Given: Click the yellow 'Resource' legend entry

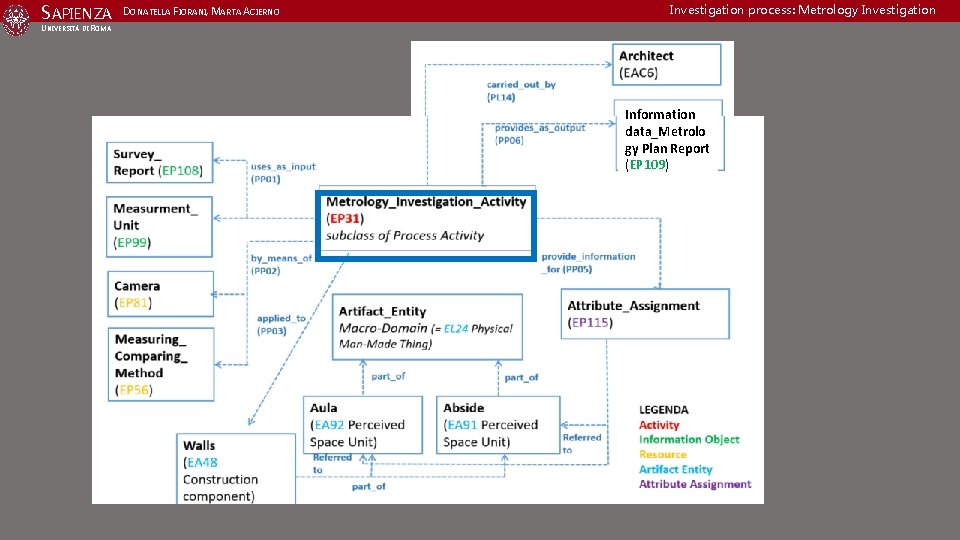Looking at the screenshot, I should click(662, 454).
